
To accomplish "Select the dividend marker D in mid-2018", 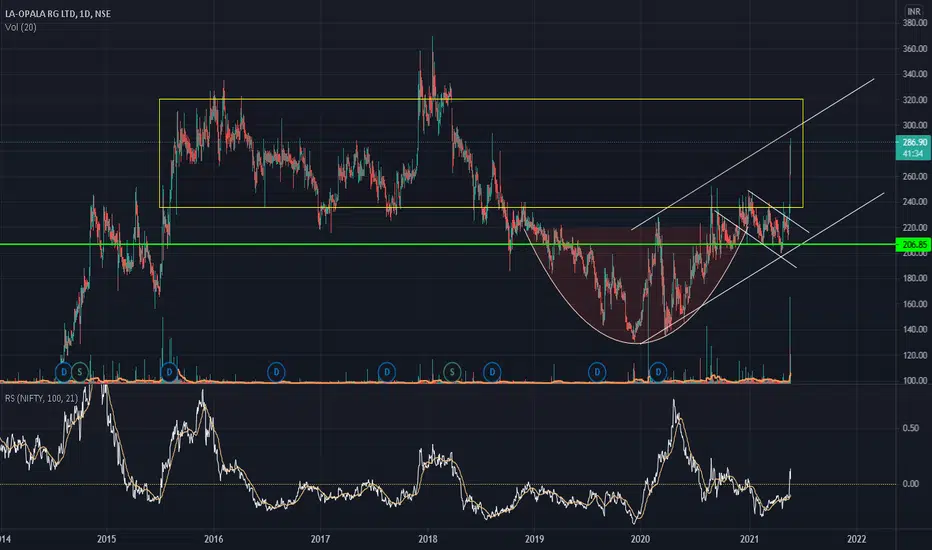I will coord(492,372).
